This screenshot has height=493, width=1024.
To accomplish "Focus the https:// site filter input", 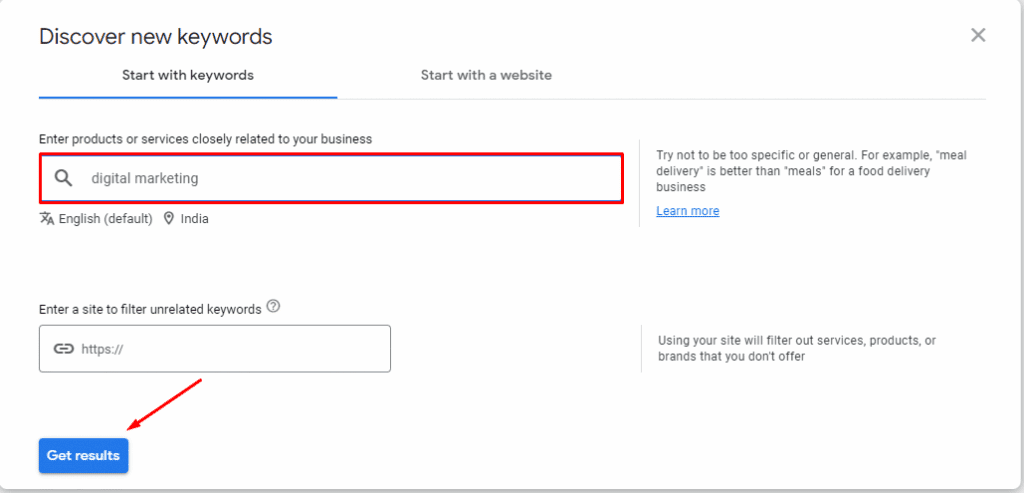I will [x=230, y=349].
